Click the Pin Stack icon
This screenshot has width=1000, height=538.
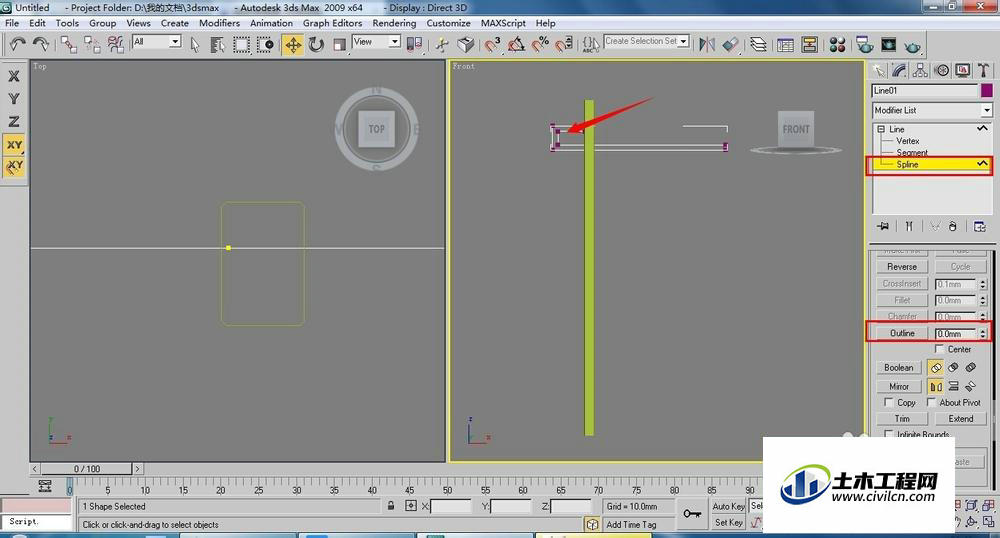pyautogui.click(x=883, y=226)
